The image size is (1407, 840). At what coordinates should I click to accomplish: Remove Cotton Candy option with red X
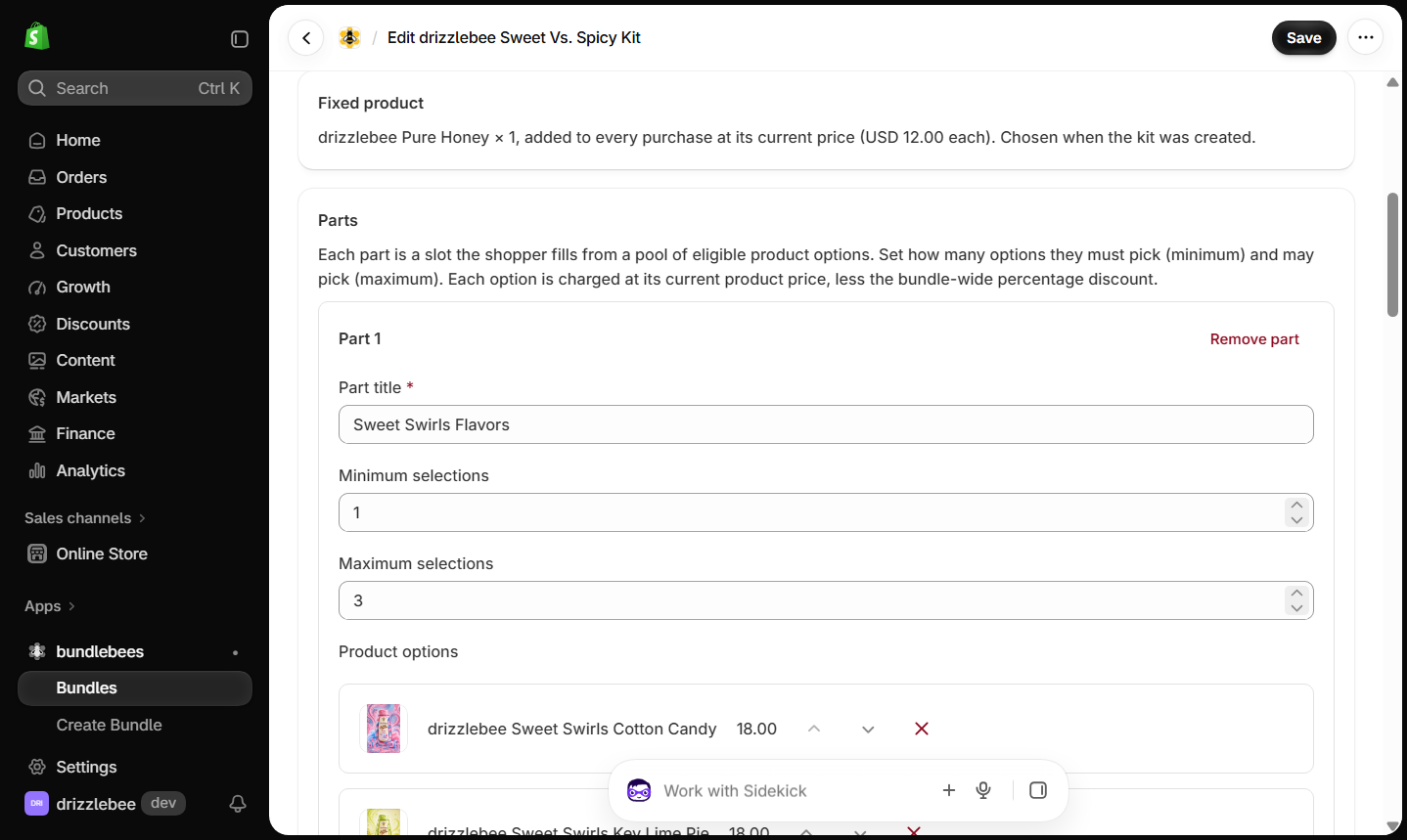[922, 729]
